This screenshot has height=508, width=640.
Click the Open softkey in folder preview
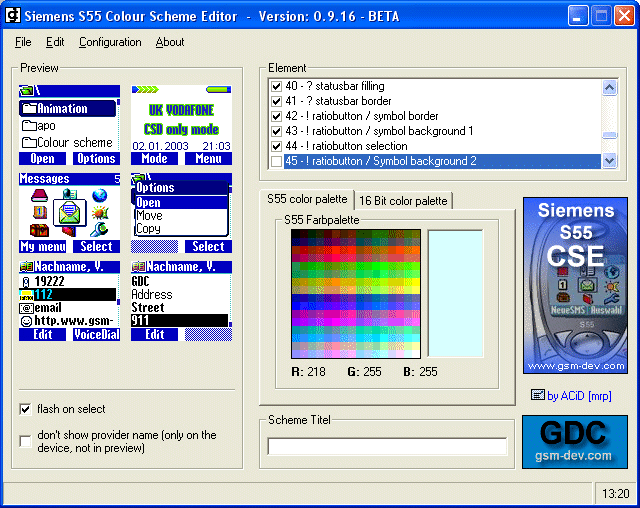click(x=42, y=159)
